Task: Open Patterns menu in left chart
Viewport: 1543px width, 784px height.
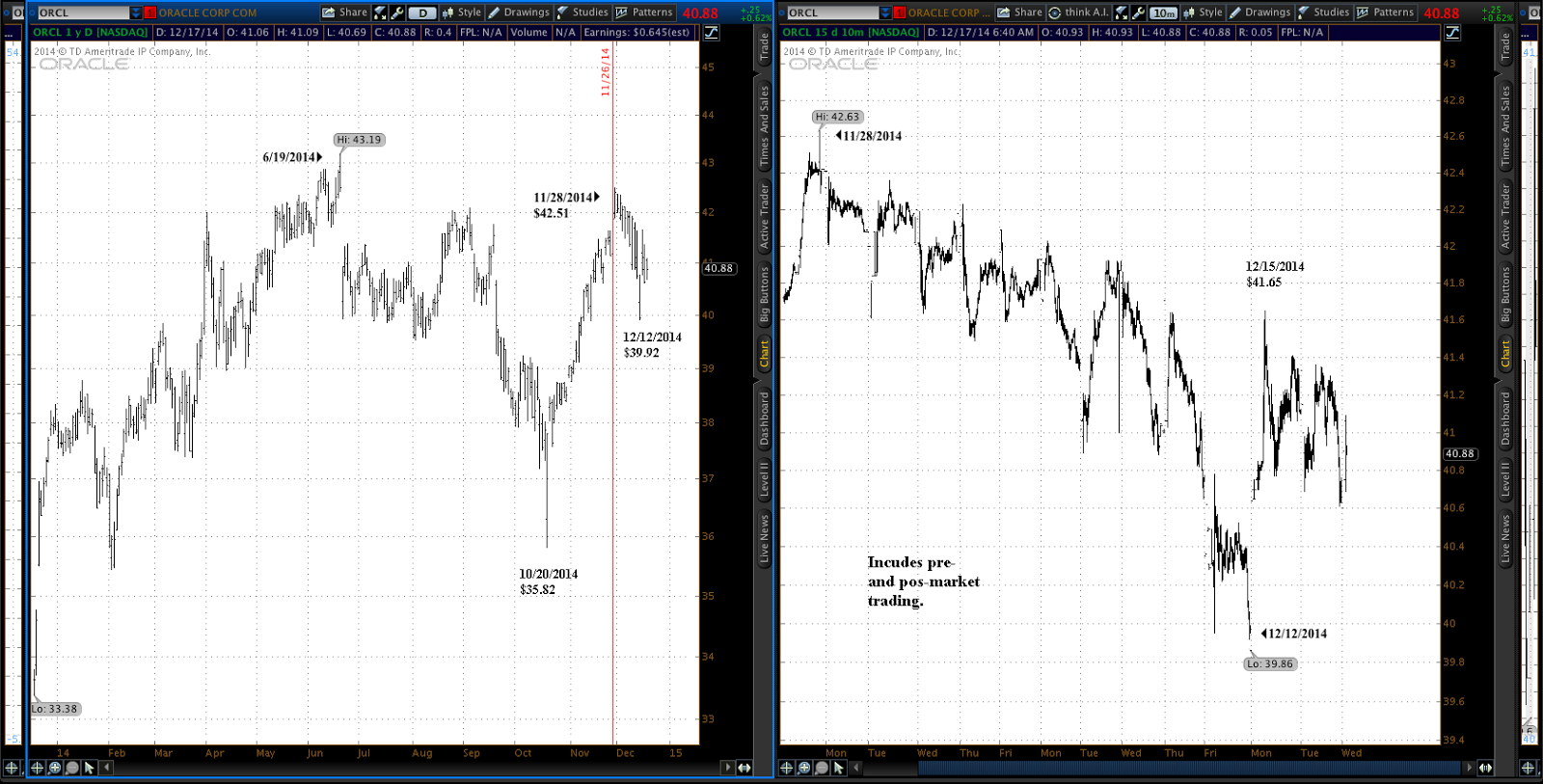Action: coord(644,13)
